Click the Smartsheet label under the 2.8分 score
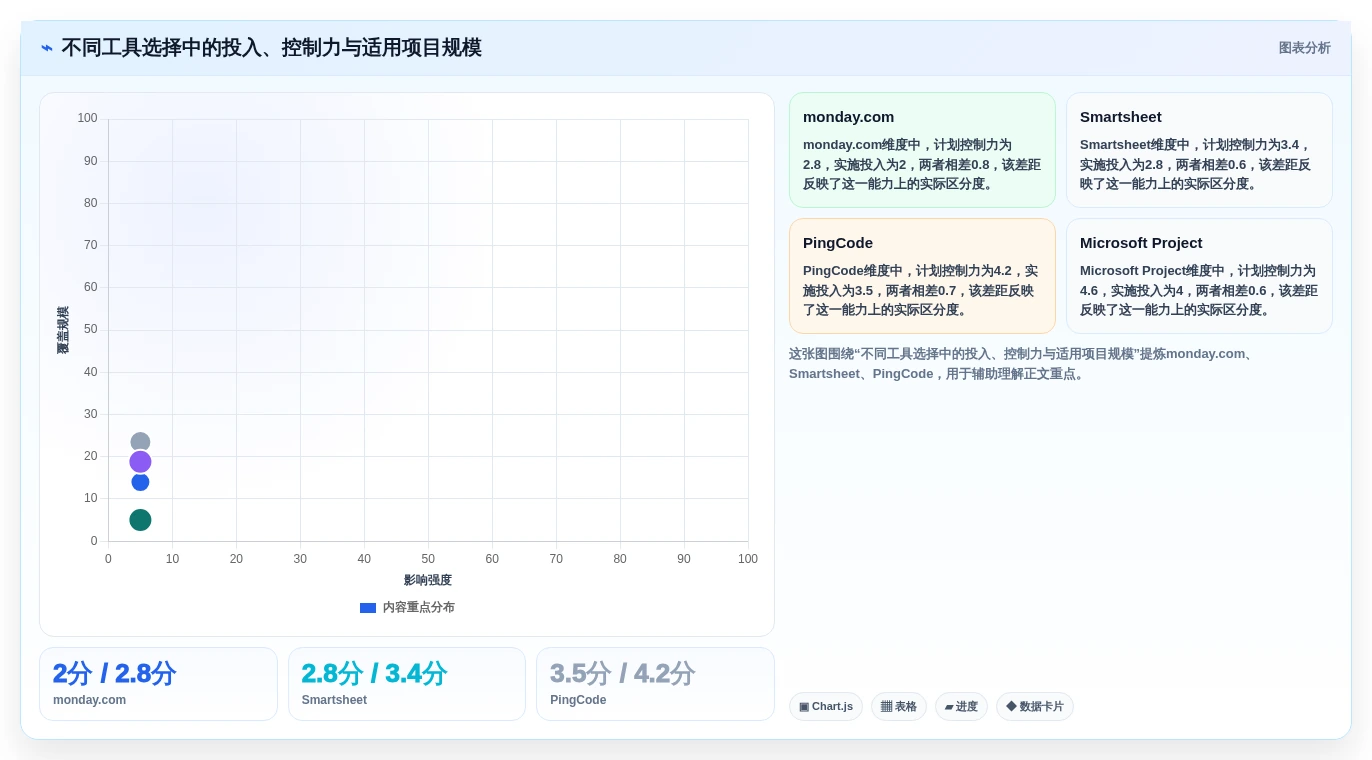The image size is (1372, 760). tap(334, 700)
